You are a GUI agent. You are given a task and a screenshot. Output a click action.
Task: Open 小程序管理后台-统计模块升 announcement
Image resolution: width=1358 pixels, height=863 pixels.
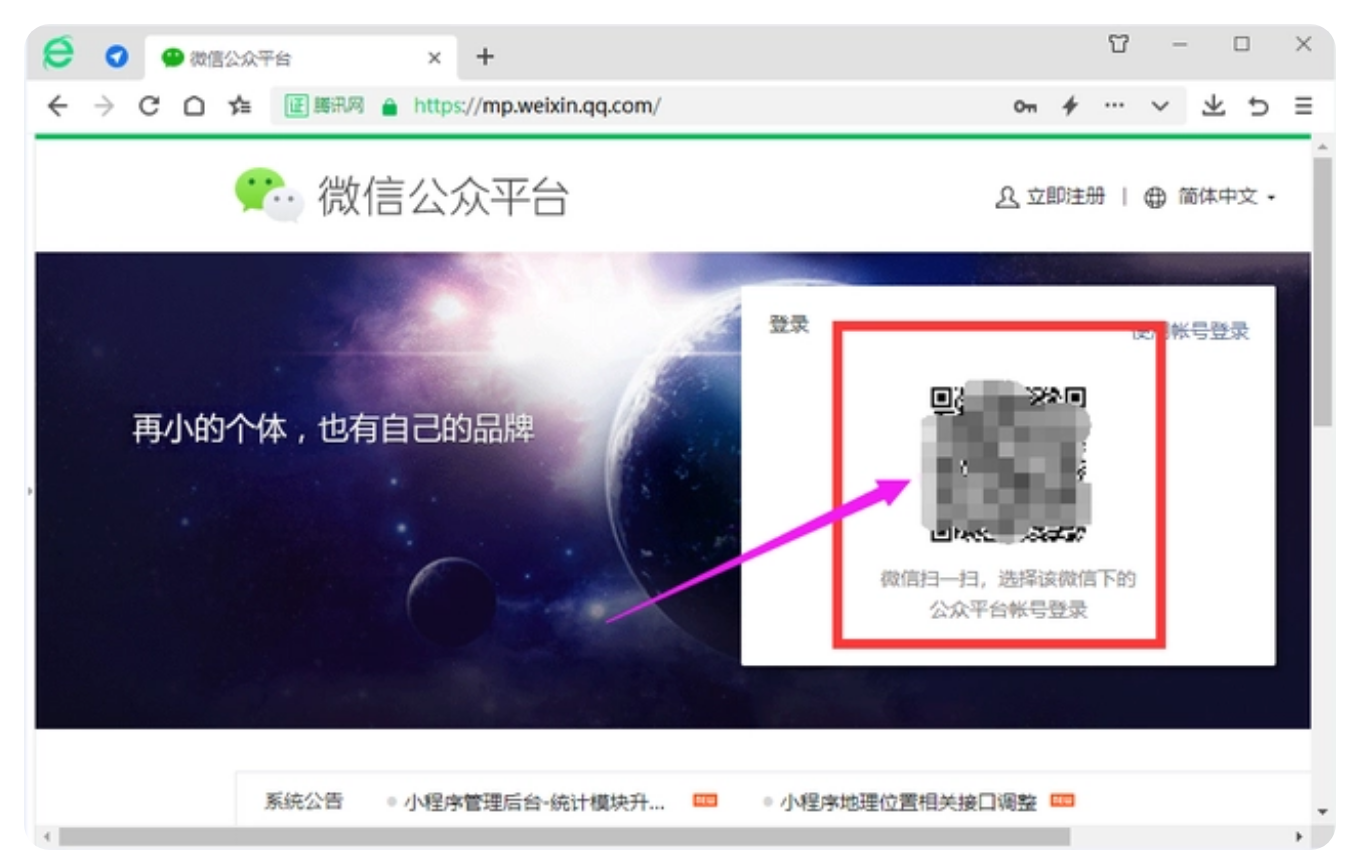pos(534,802)
